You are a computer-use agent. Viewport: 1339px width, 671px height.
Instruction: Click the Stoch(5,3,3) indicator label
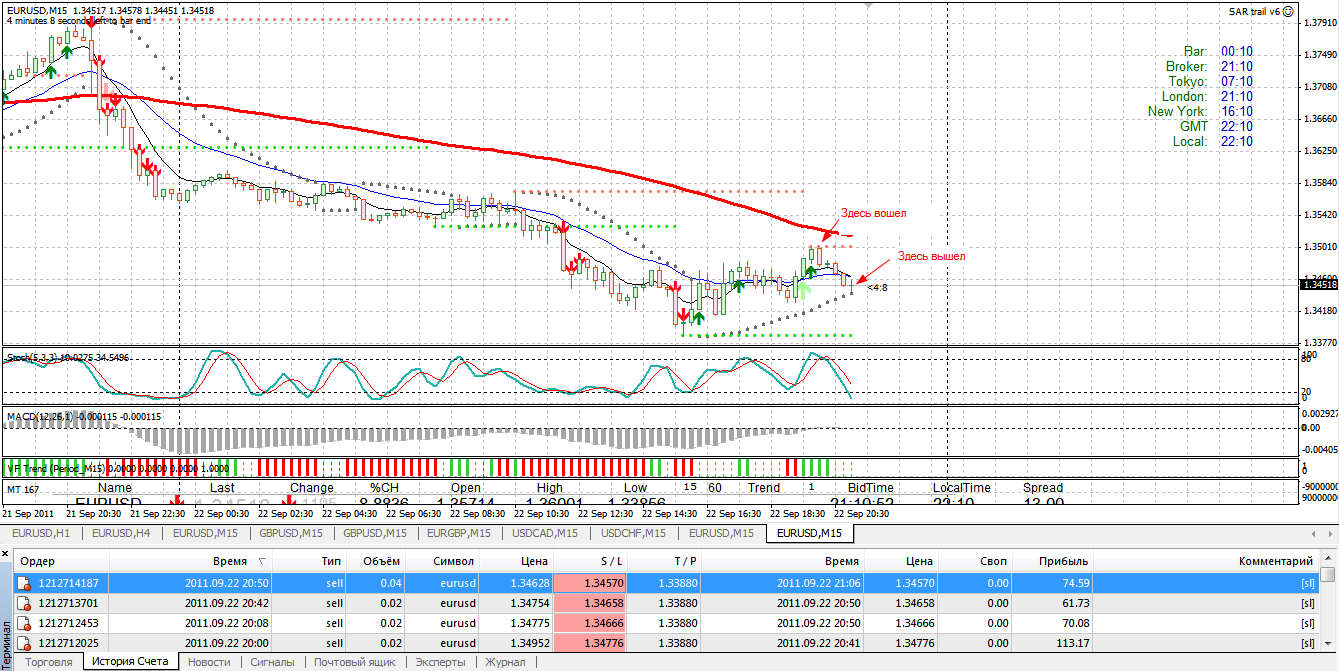[69, 356]
